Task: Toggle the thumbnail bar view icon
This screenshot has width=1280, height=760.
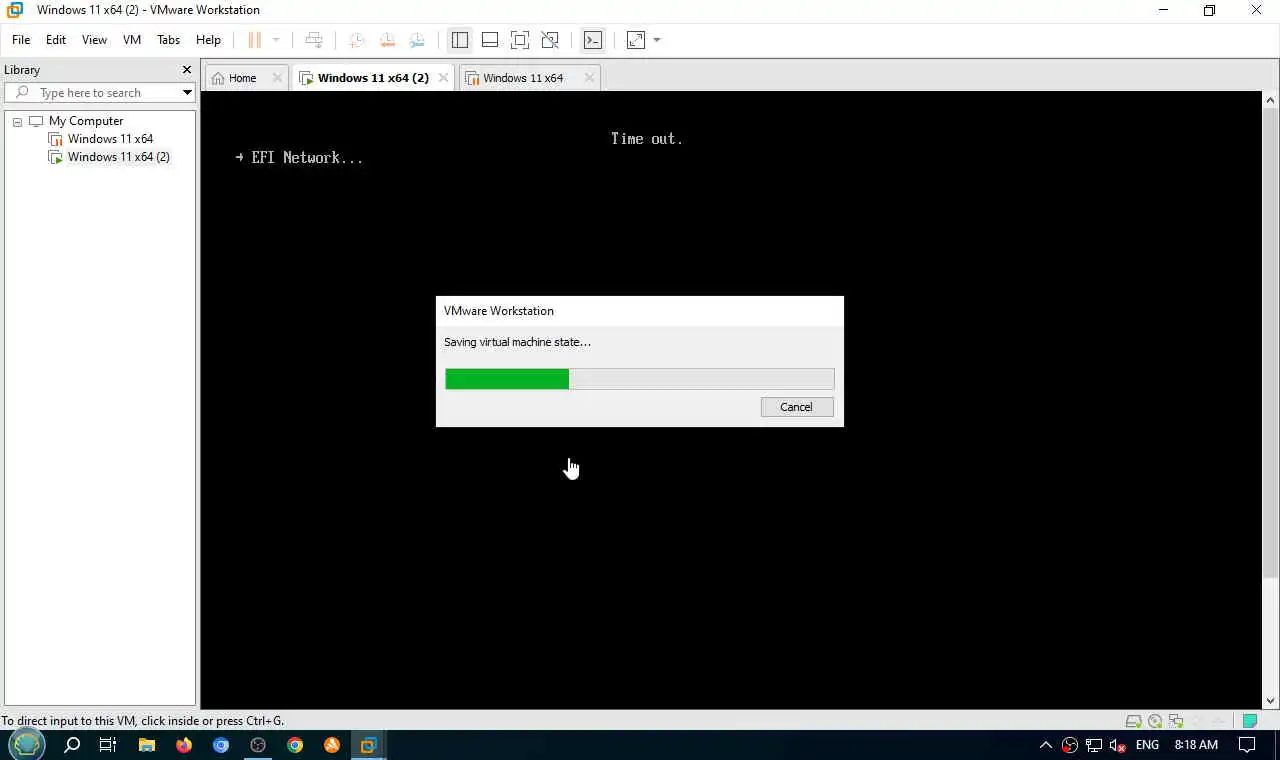Action: coord(490,40)
